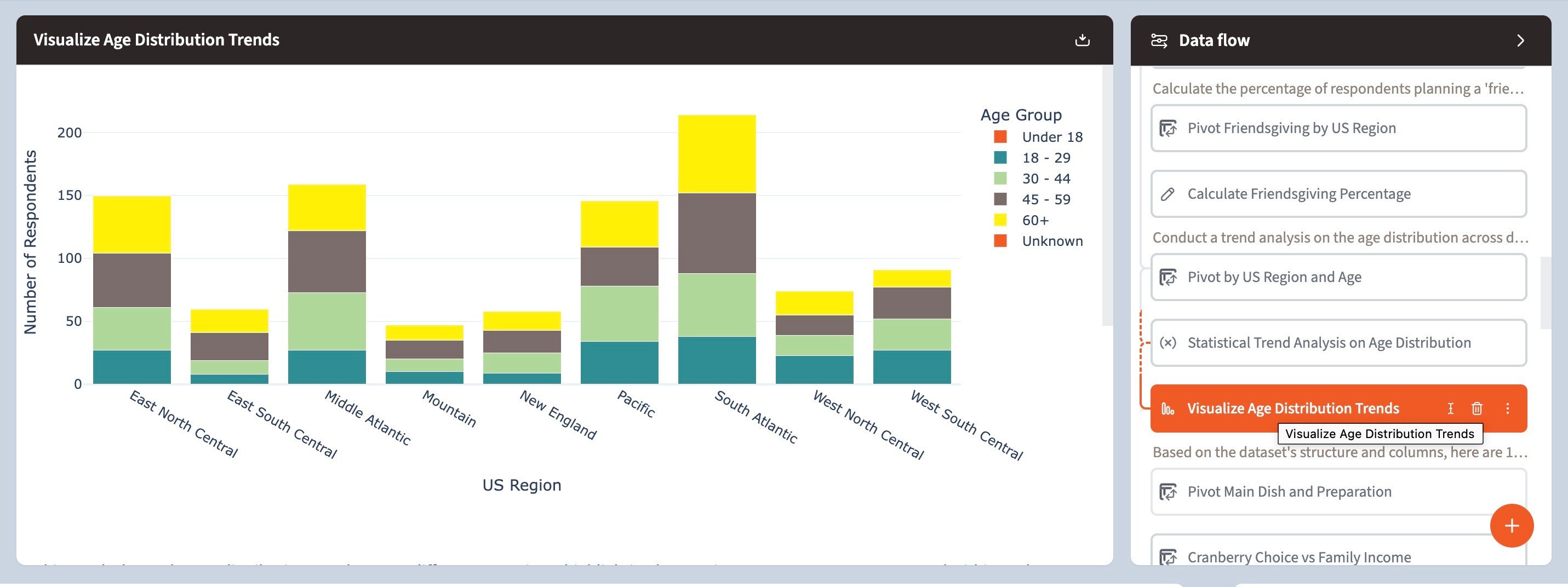Toggle 18 - 29 legend entry
Viewport: 1568px width, 587px height.
click(x=1032, y=158)
